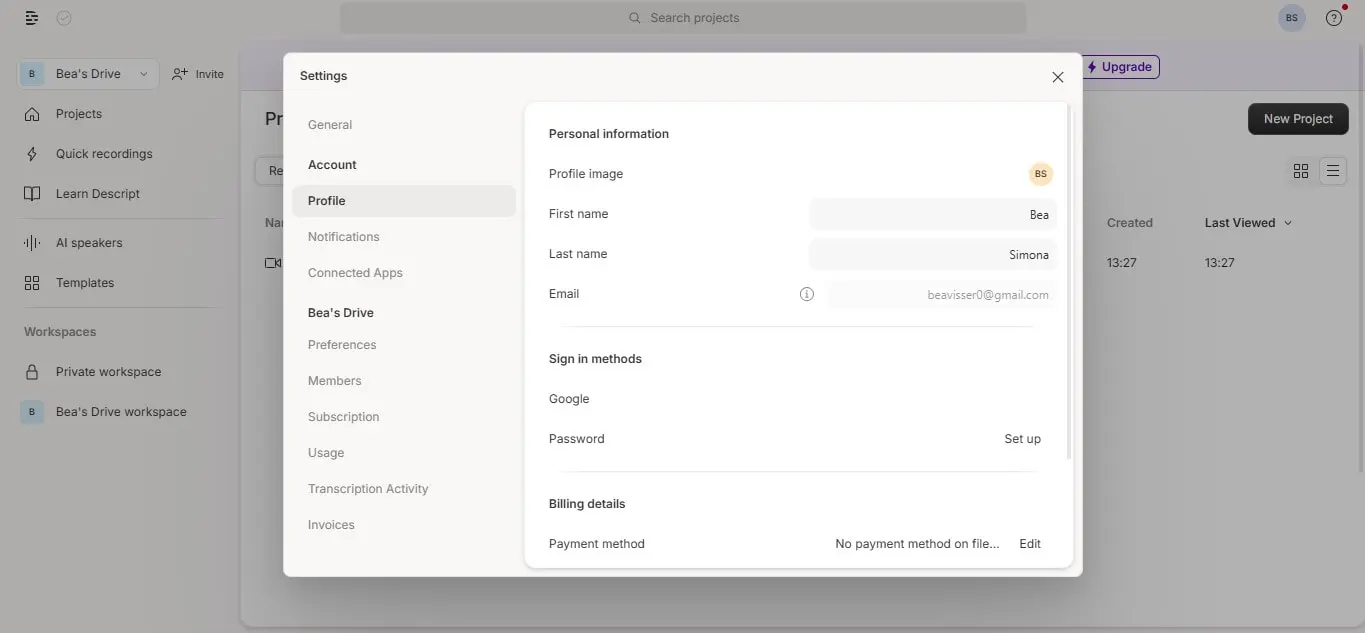Image resolution: width=1365 pixels, height=633 pixels.
Task: Click the Invite people icon
Action: [180, 74]
